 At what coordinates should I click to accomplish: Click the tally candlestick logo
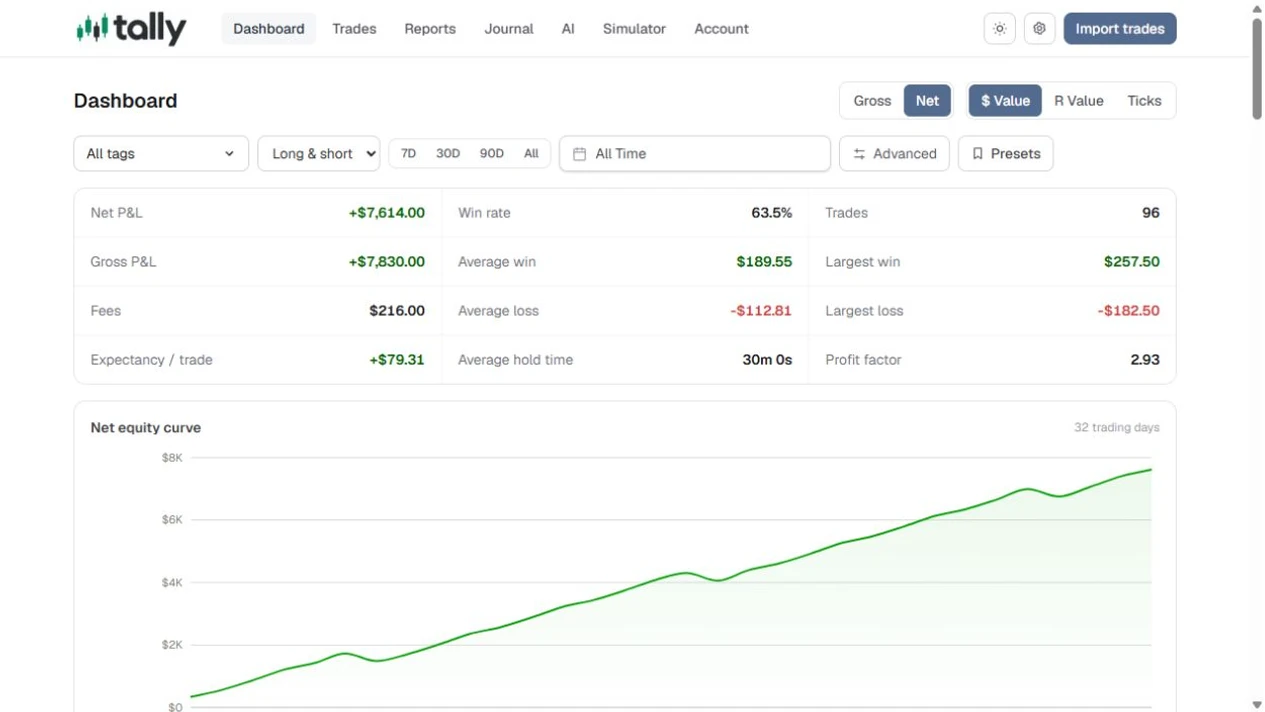[x=131, y=29]
